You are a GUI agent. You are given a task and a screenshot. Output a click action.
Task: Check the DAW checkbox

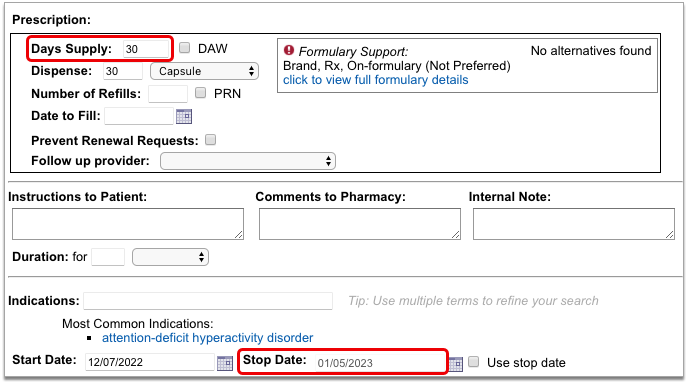click(184, 48)
